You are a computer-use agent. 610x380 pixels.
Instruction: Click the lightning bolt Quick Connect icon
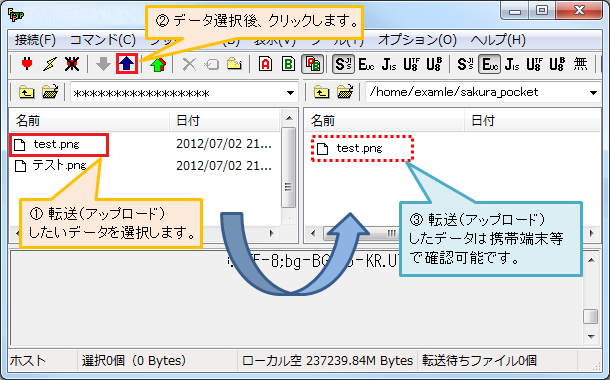50,64
